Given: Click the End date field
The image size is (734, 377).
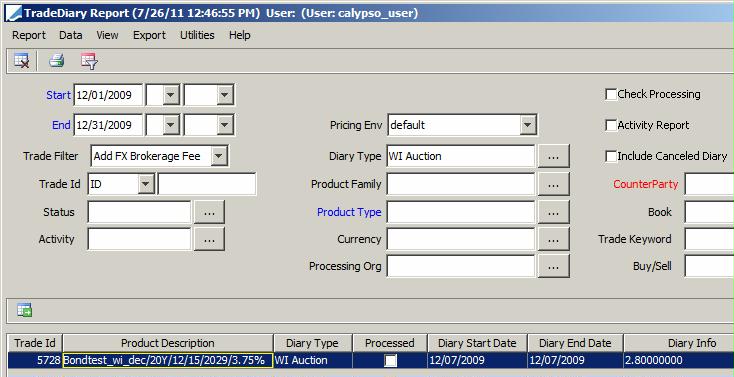Looking at the screenshot, I should point(108,125).
